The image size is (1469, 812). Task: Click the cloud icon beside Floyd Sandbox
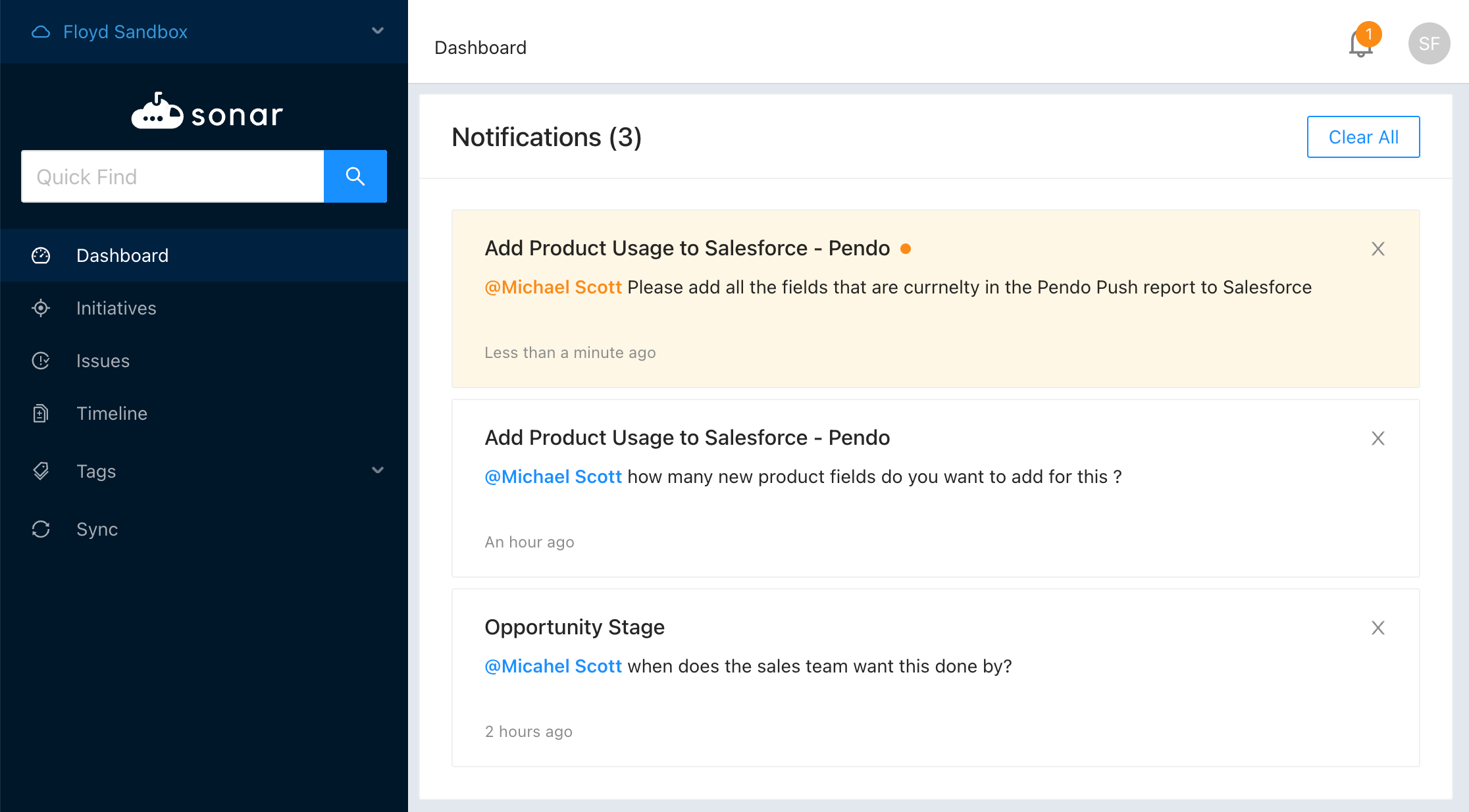click(x=41, y=32)
